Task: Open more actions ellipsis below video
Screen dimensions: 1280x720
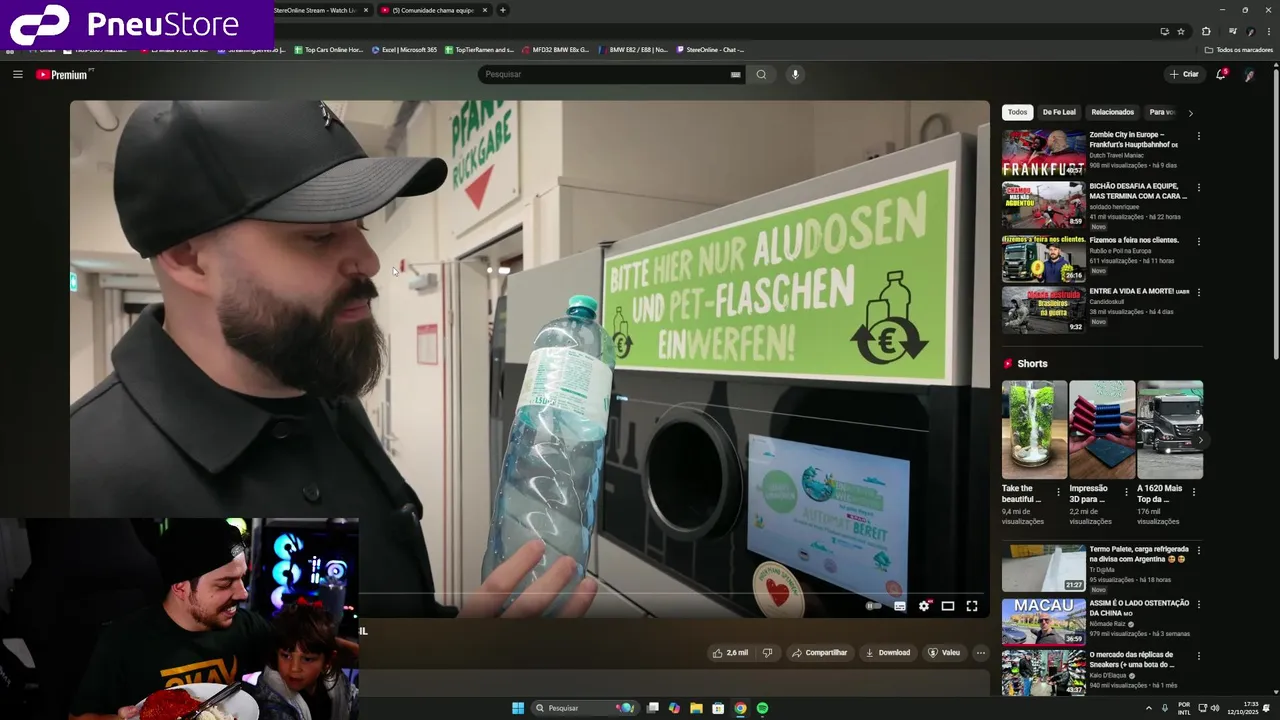Action: tap(981, 652)
